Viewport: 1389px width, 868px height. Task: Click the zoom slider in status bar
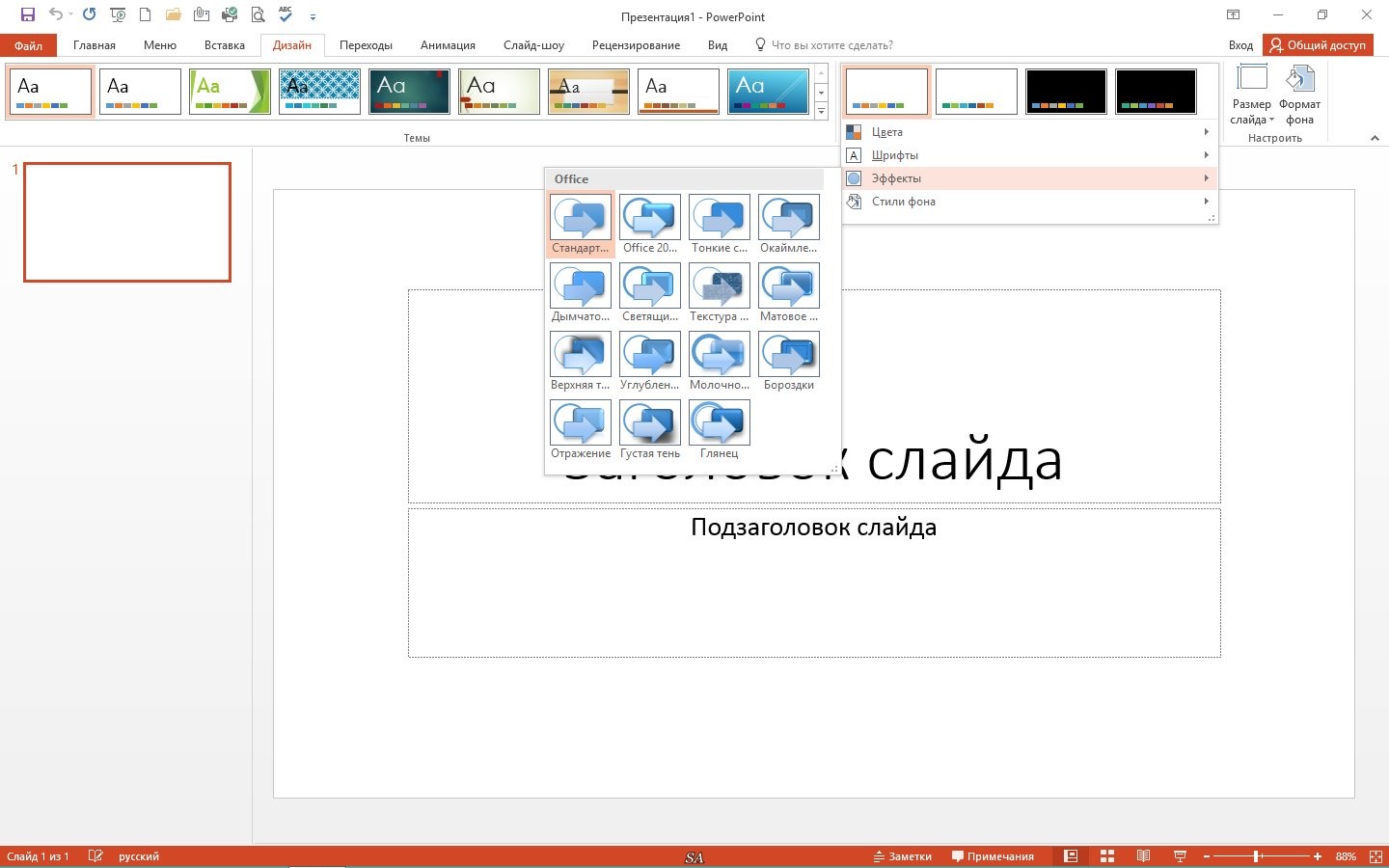[x=1258, y=856]
